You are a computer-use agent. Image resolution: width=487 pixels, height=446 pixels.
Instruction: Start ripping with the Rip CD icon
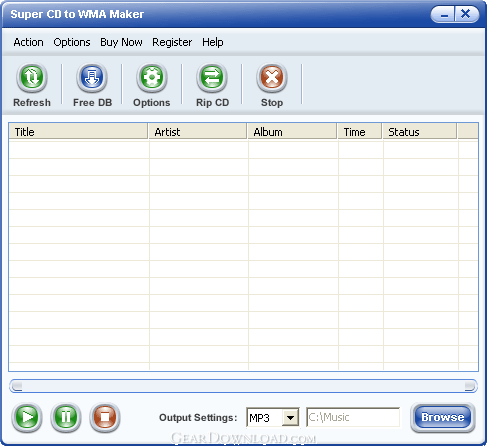212,78
